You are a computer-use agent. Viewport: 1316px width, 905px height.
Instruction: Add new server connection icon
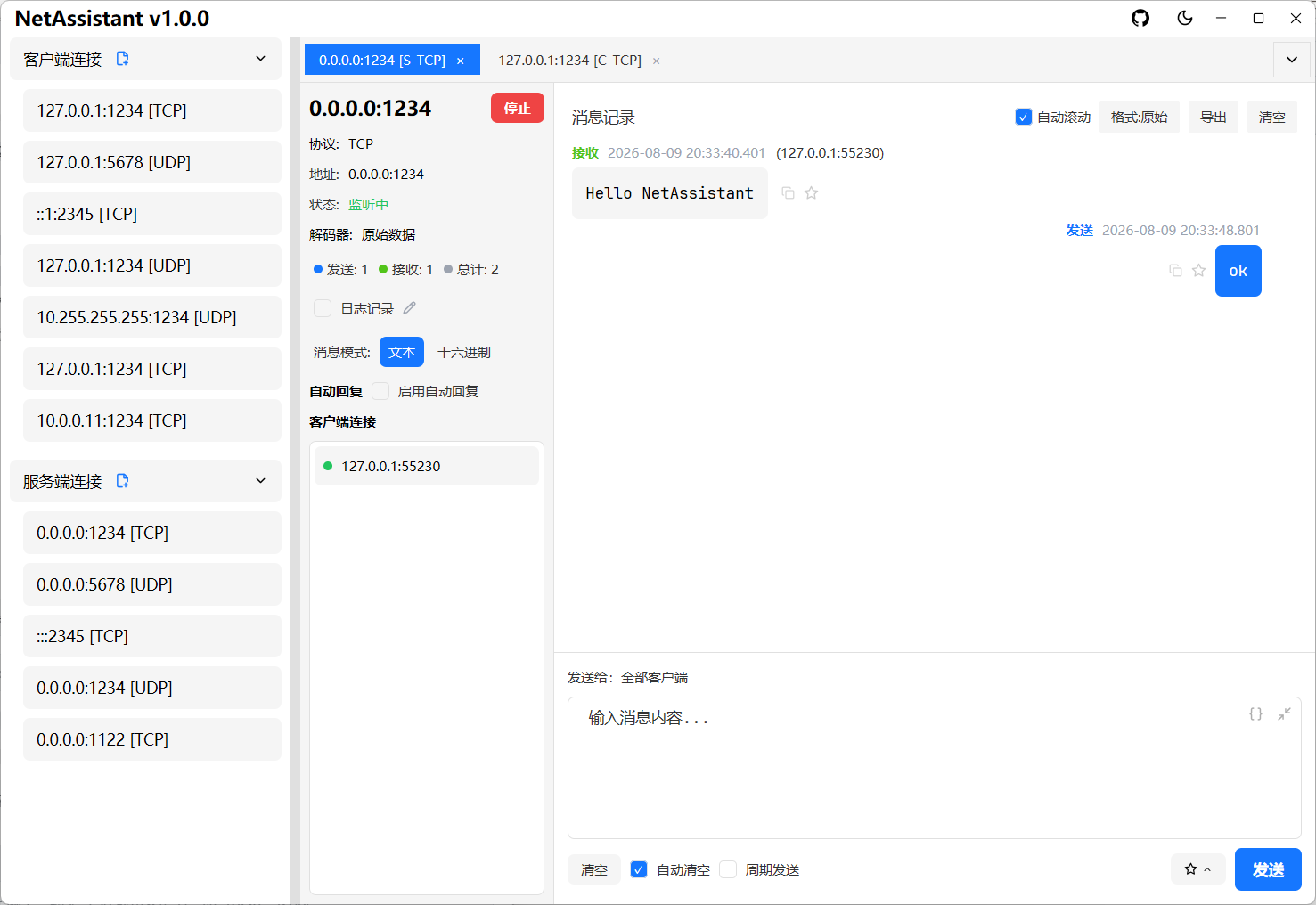(x=123, y=481)
